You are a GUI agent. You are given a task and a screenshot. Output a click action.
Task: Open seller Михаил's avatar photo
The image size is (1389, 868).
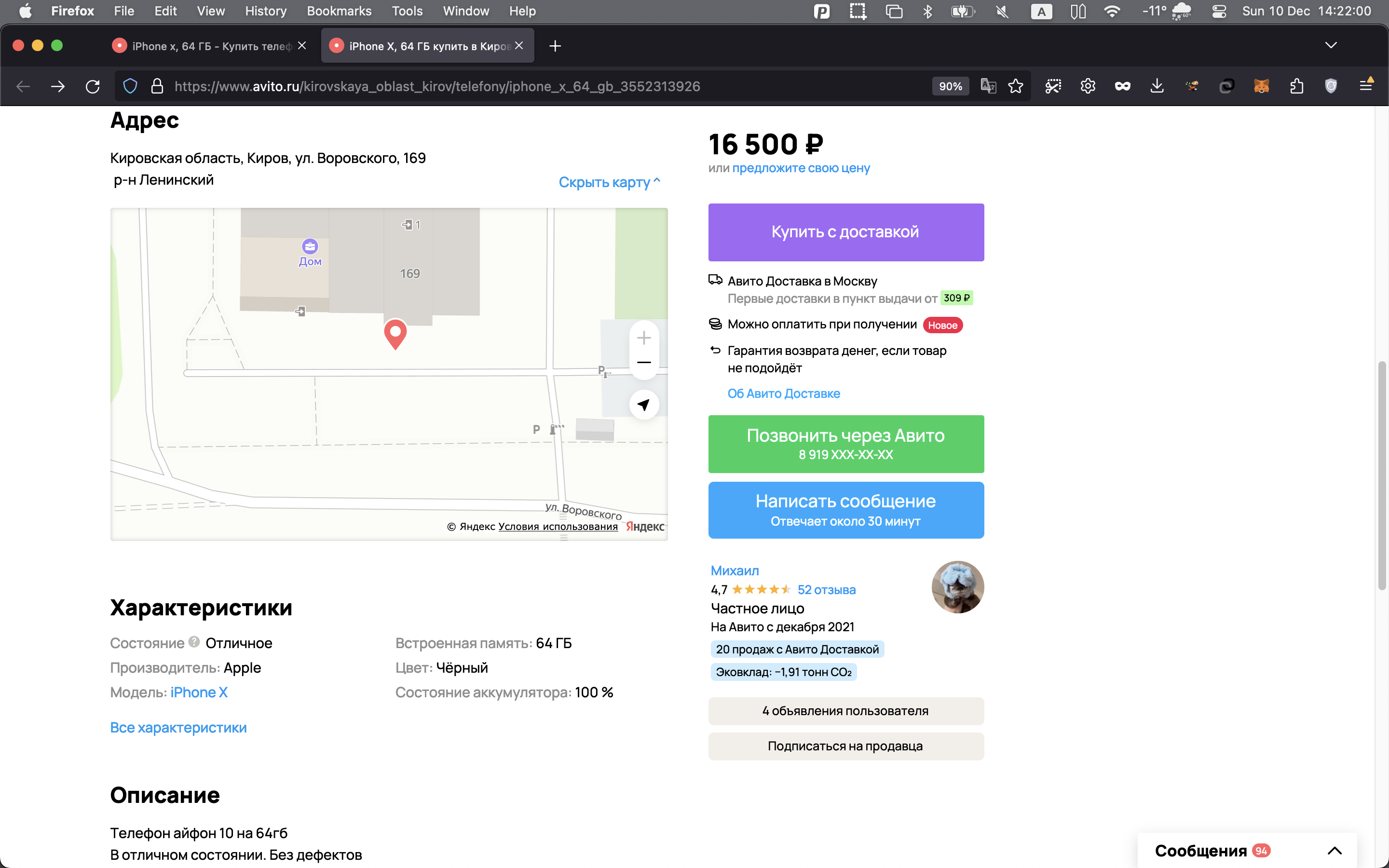click(x=957, y=587)
